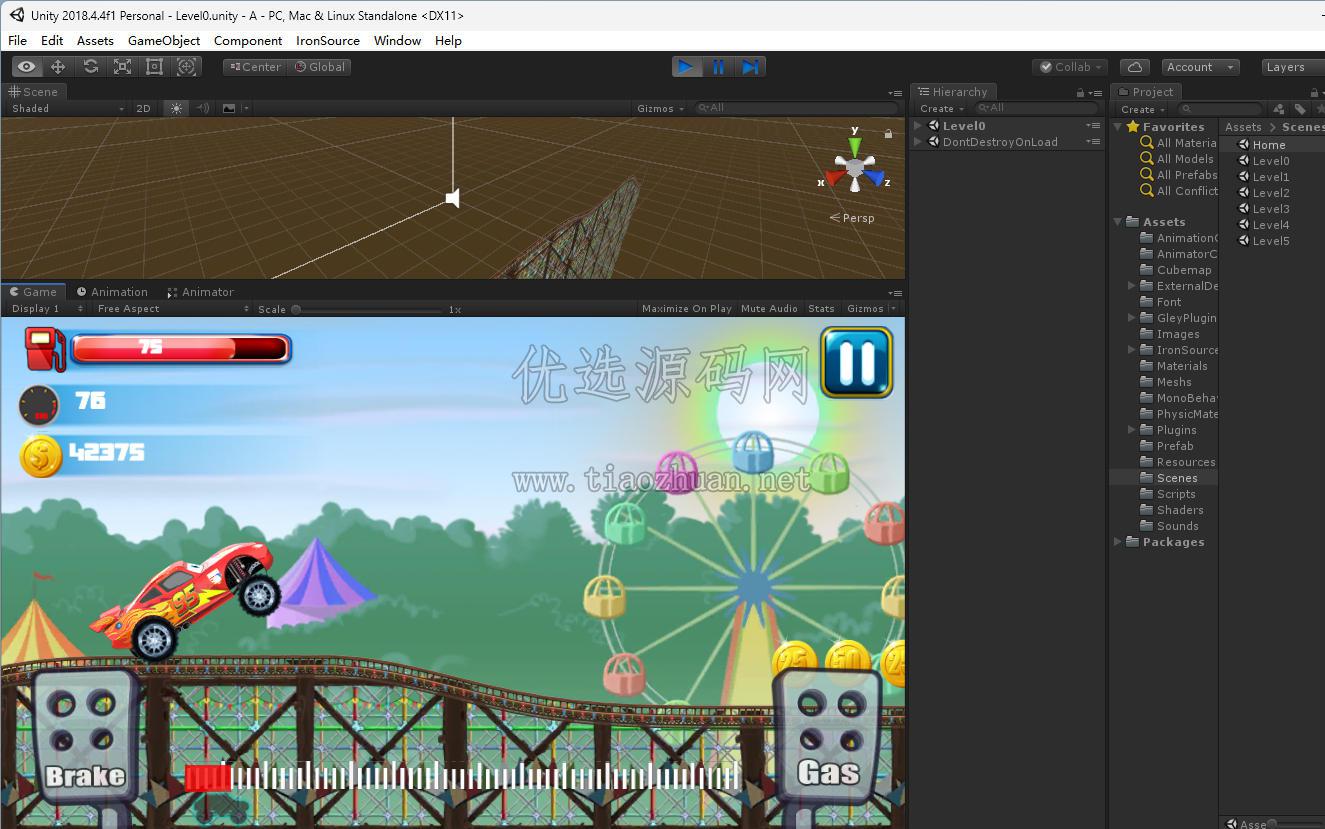Collapse Favorites in Project panel
1325x829 pixels.
coord(1118,127)
